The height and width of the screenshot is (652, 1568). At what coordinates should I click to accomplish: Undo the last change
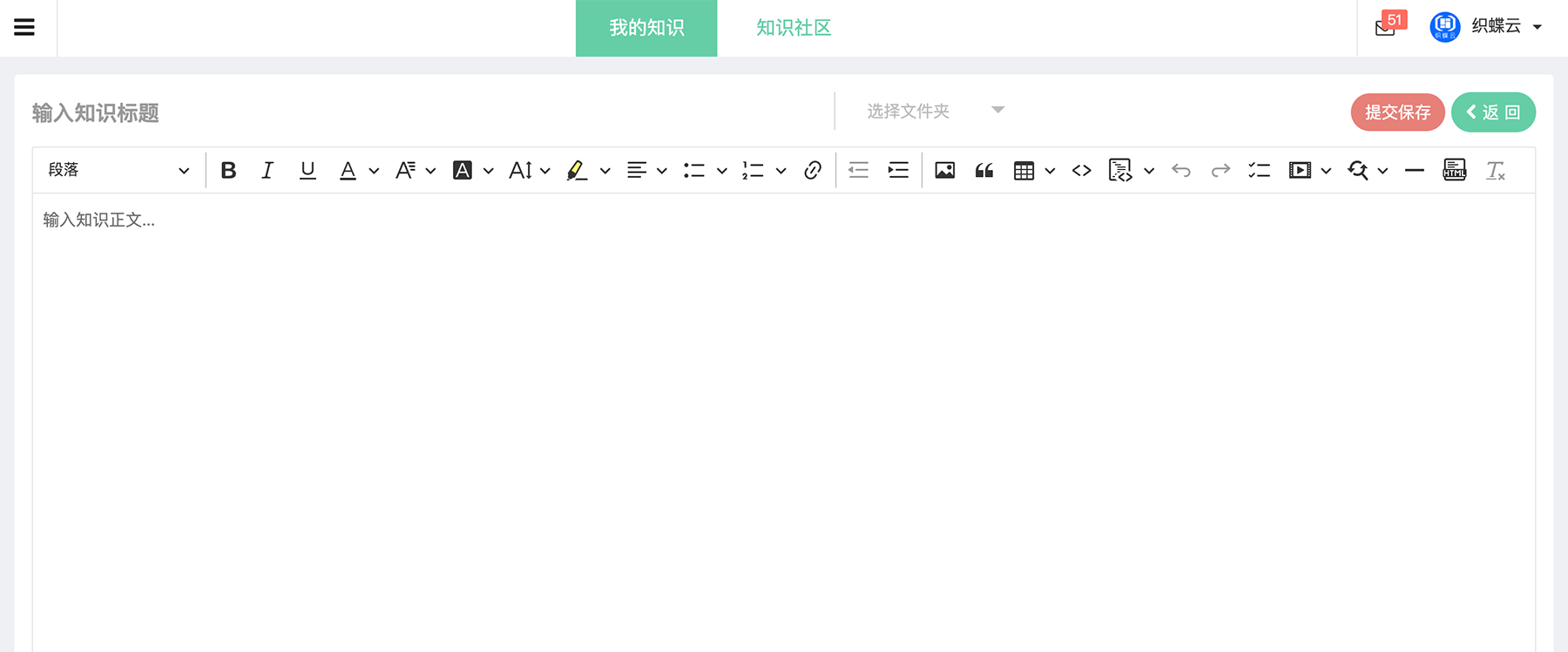[1181, 170]
